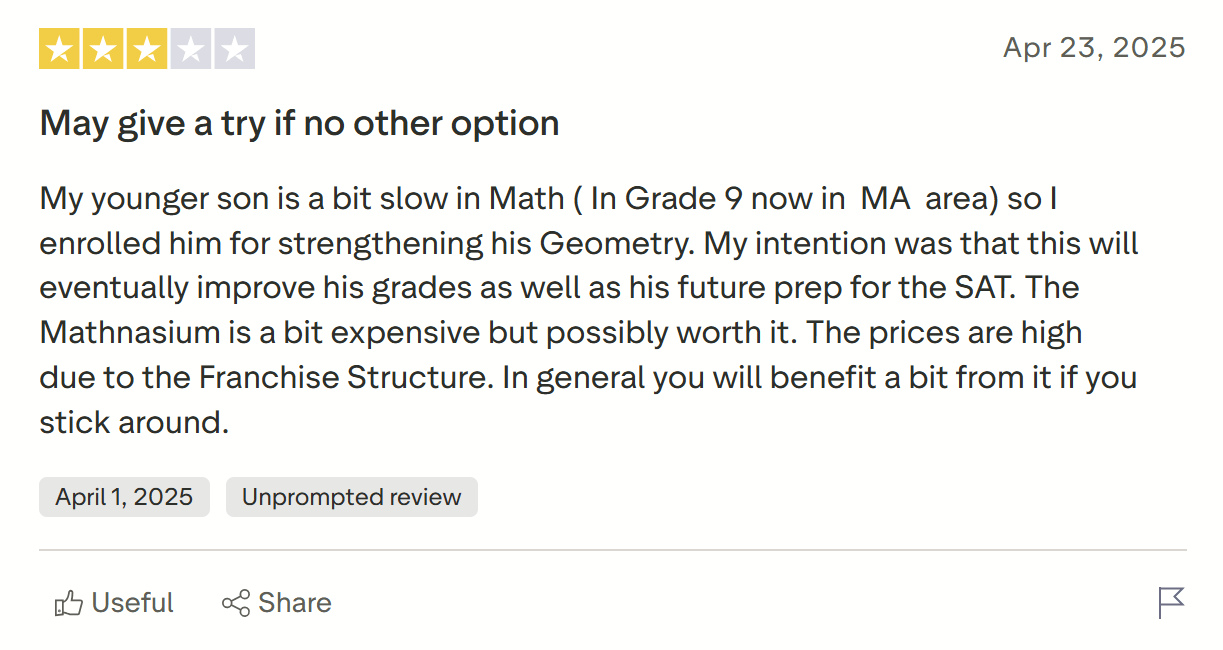Viewport: 1223px width, 650px height.
Task: Open sharing options via the share icon
Action: (x=234, y=602)
